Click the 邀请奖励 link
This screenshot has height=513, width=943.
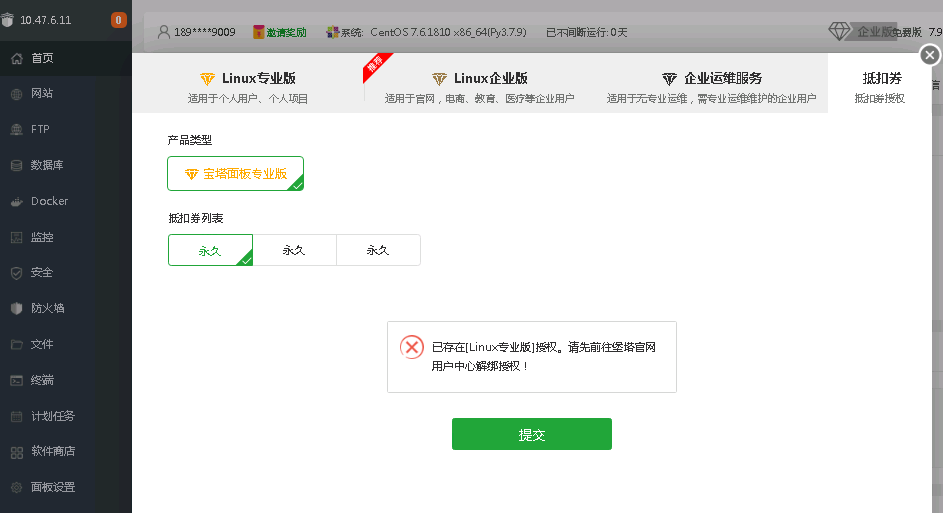tap(286, 32)
